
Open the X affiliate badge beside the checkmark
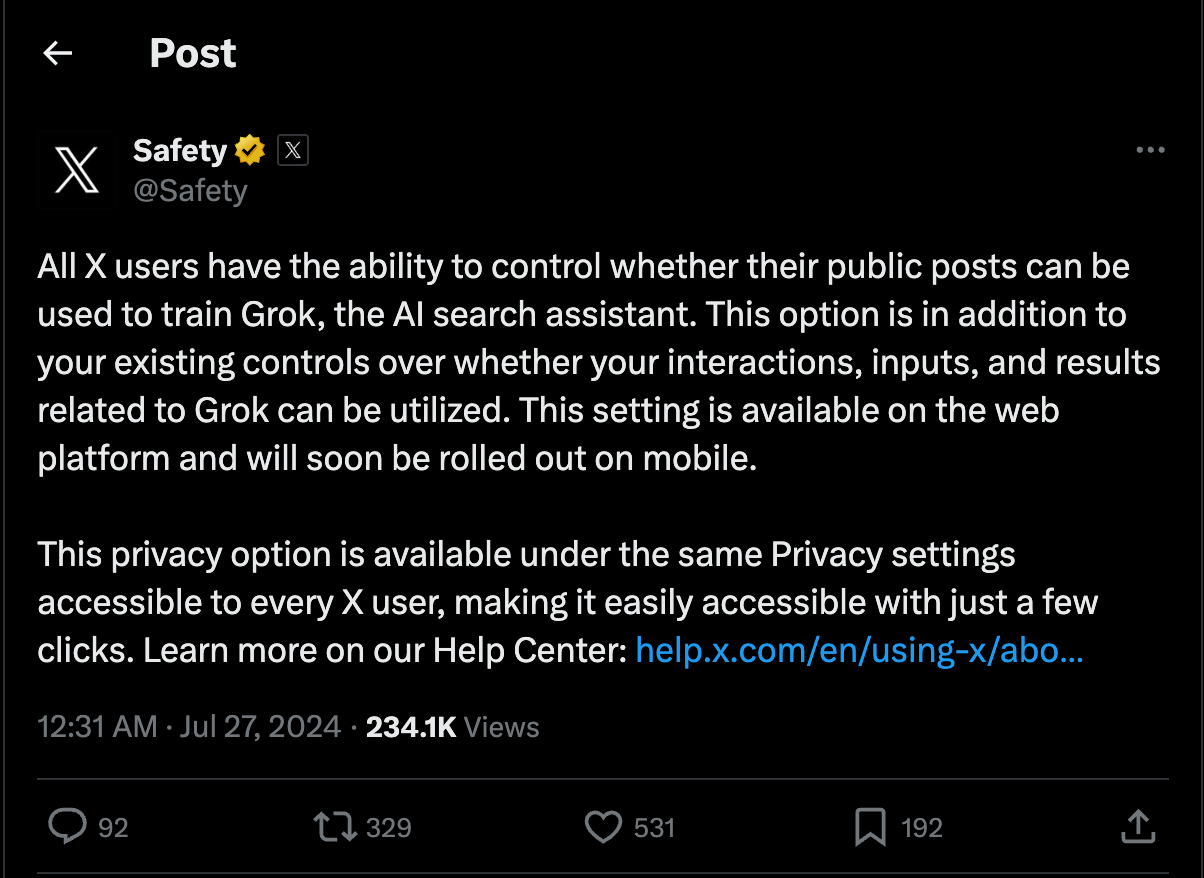click(292, 150)
